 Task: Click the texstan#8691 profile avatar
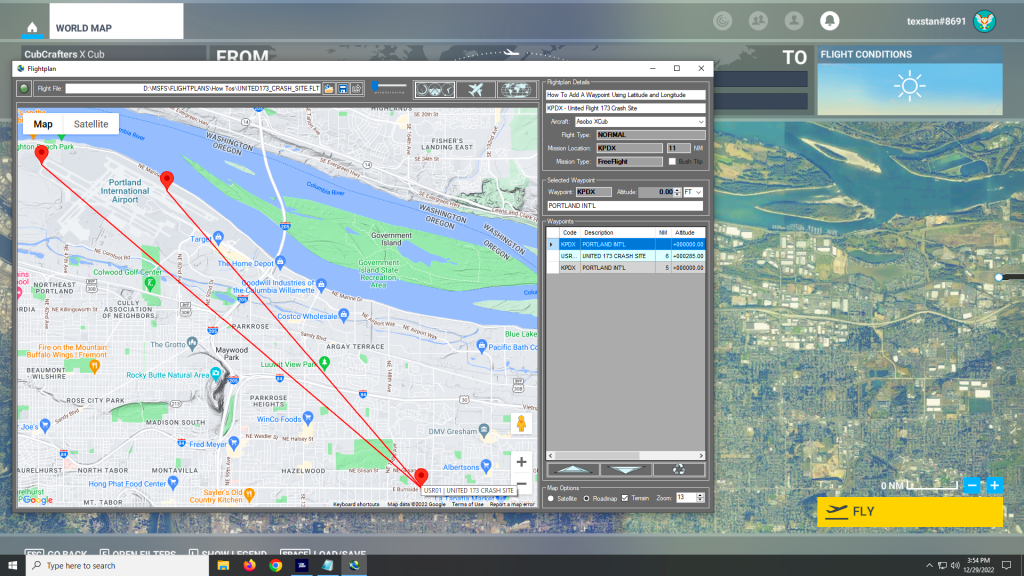tap(984, 21)
